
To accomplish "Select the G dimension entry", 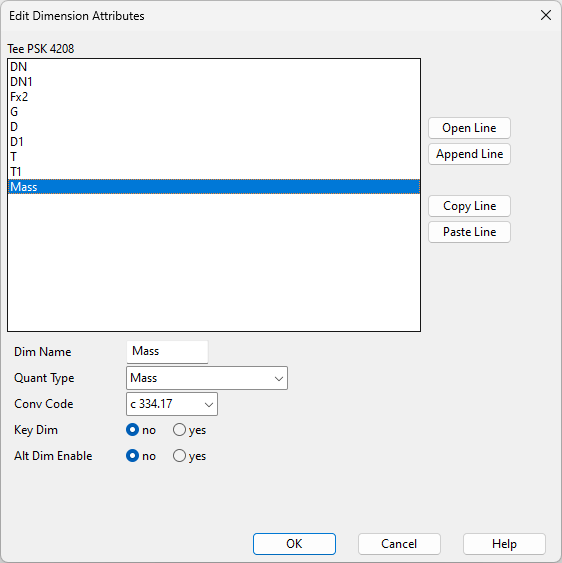I will 214,112.
